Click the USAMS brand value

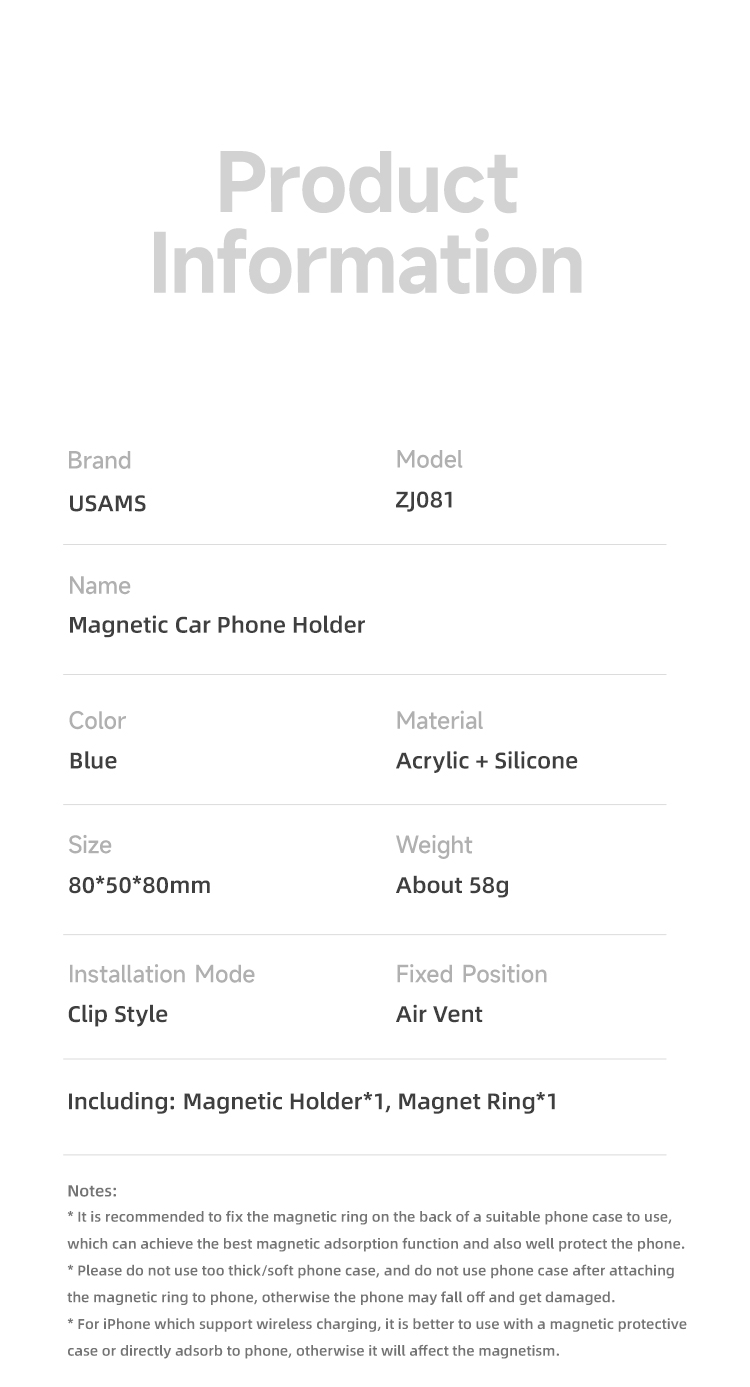point(107,503)
